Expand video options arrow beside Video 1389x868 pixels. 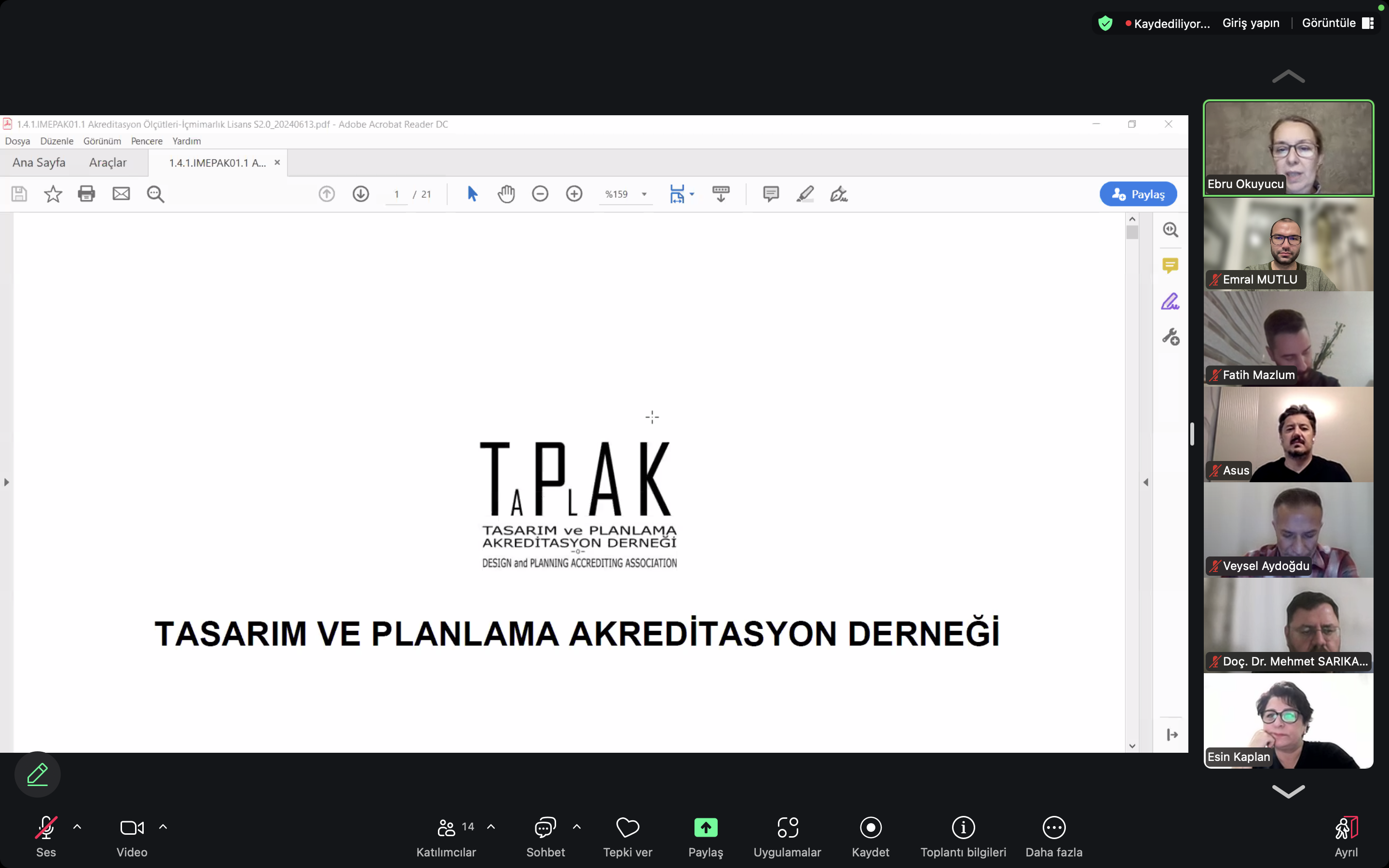[x=163, y=827]
